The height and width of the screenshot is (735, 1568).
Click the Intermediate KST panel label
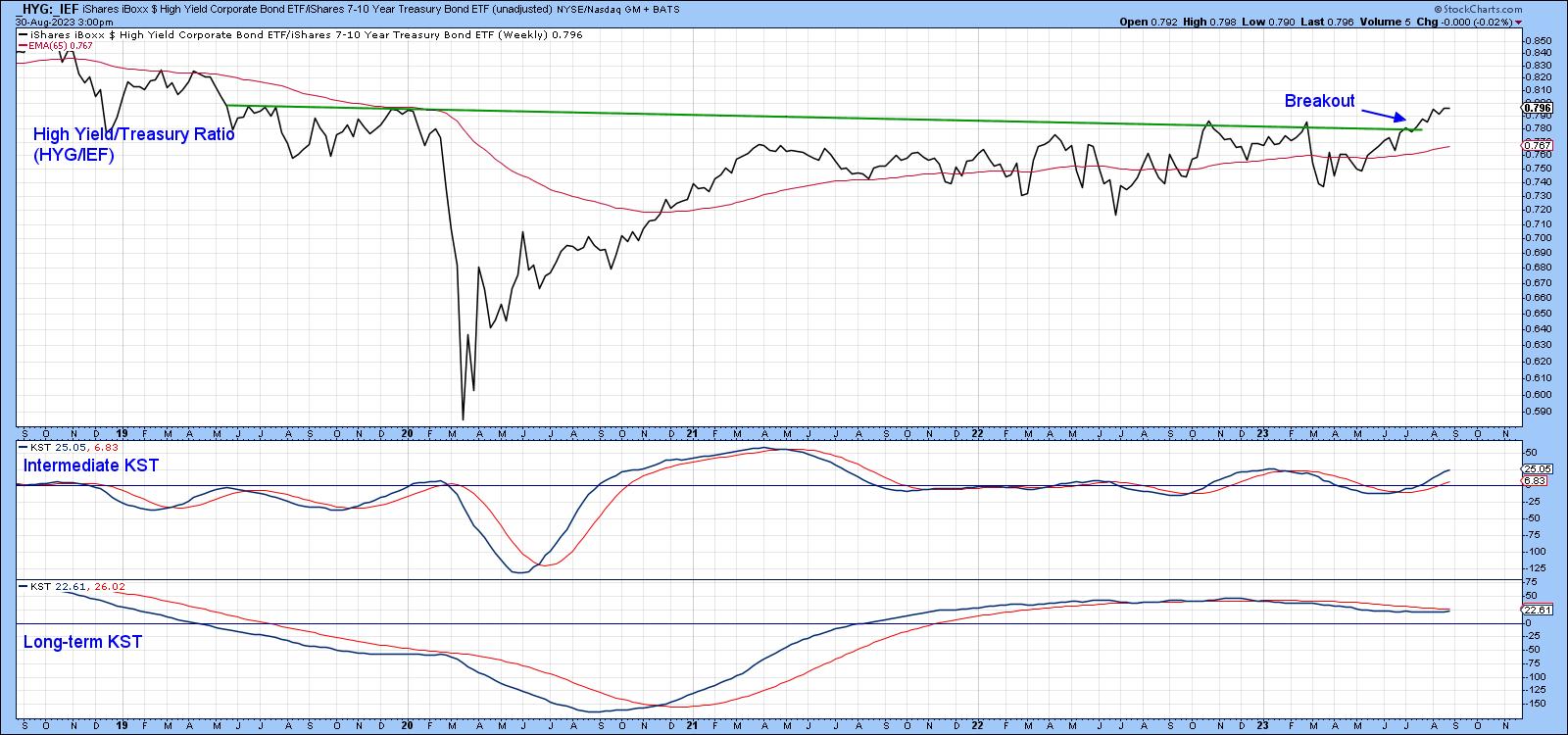(x=90, y=465)
